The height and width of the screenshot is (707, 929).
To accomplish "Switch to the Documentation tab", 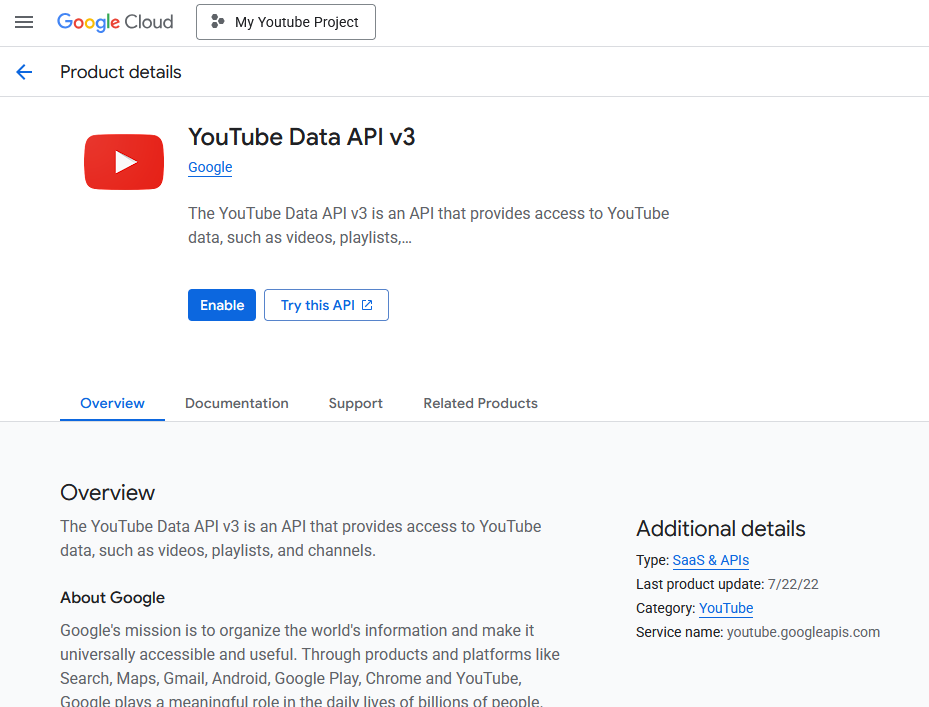I will 237,403.
